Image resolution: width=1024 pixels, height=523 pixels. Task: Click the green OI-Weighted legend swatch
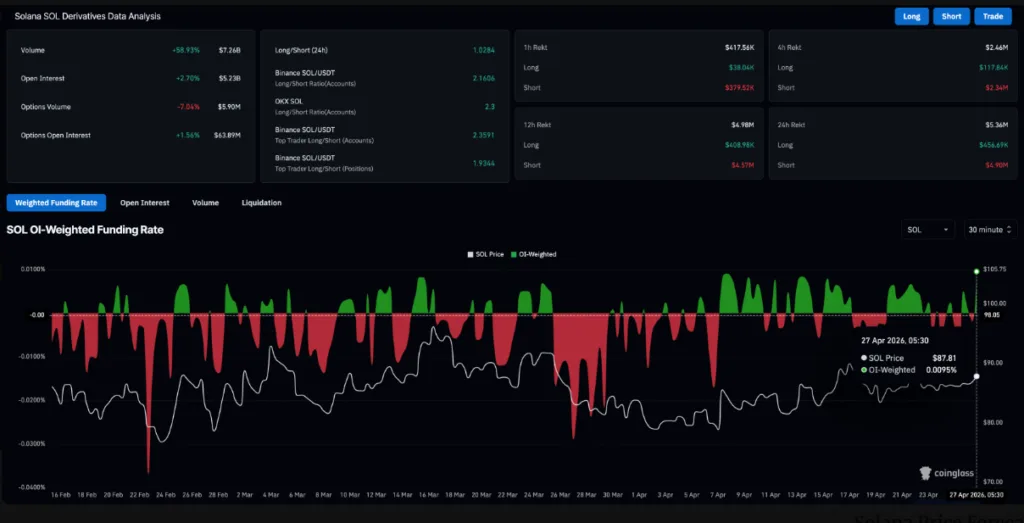[513, 254]
